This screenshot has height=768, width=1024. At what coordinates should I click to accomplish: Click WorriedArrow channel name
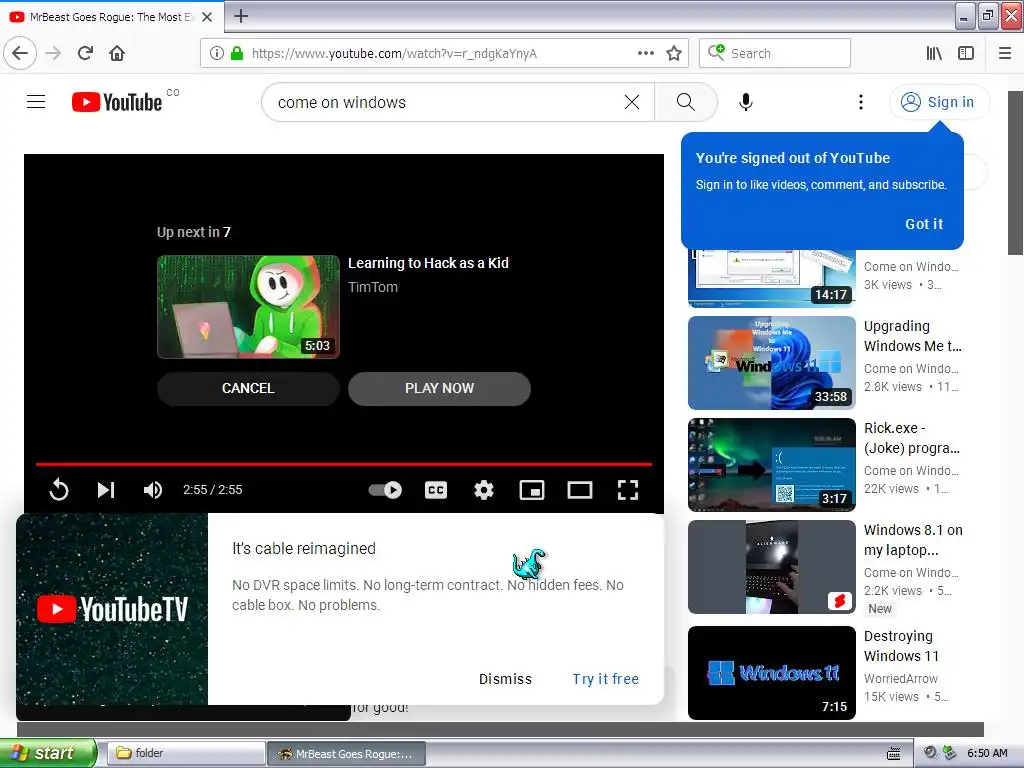[901, 679]
